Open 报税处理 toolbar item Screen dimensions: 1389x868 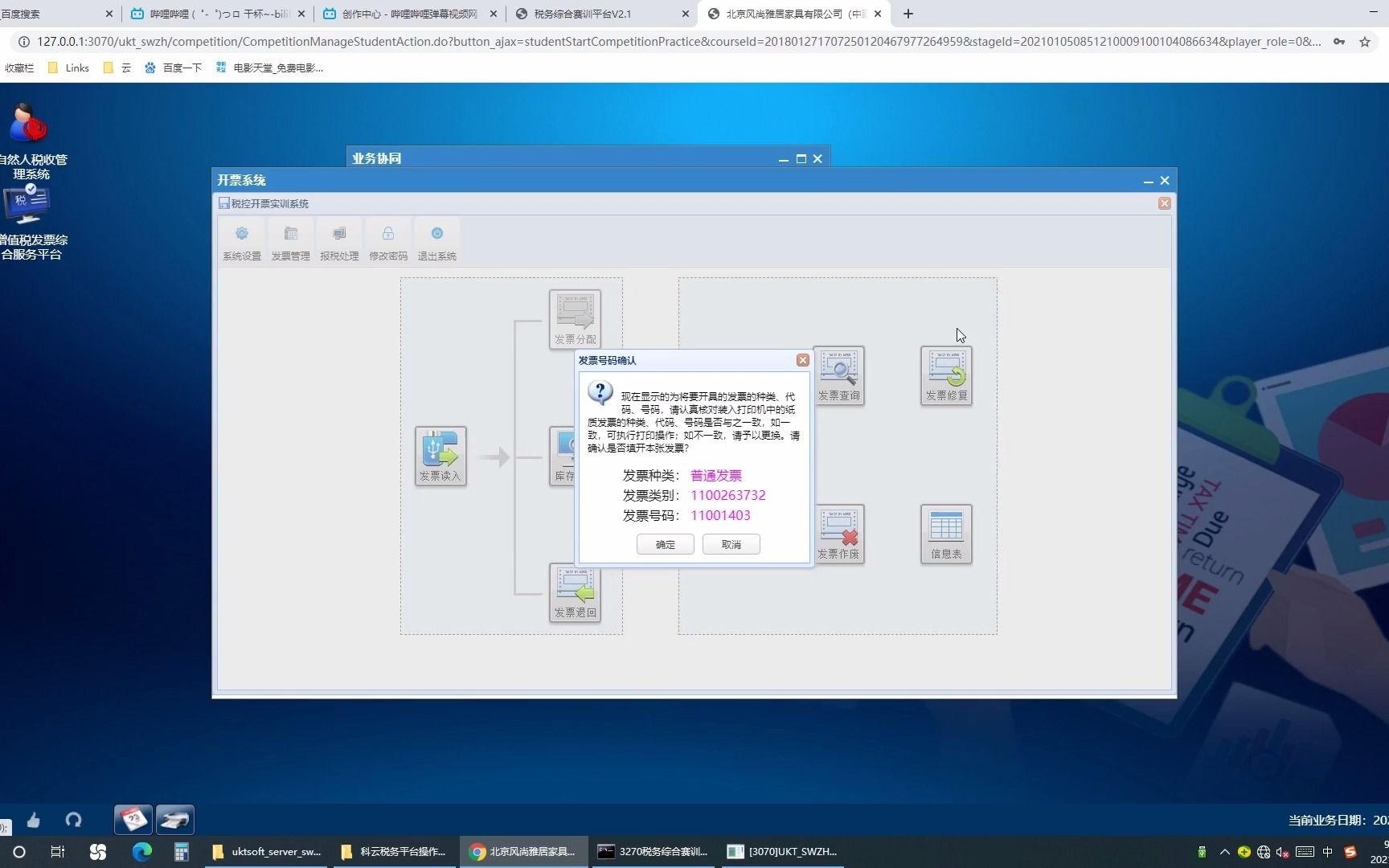point(339,241)
